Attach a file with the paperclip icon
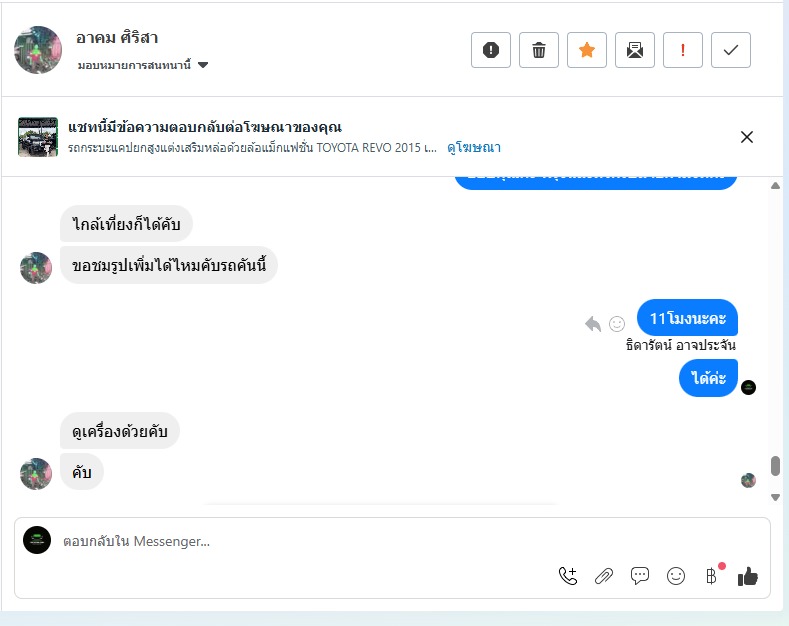This screenshot has height=626, width=789. (604, 576)
